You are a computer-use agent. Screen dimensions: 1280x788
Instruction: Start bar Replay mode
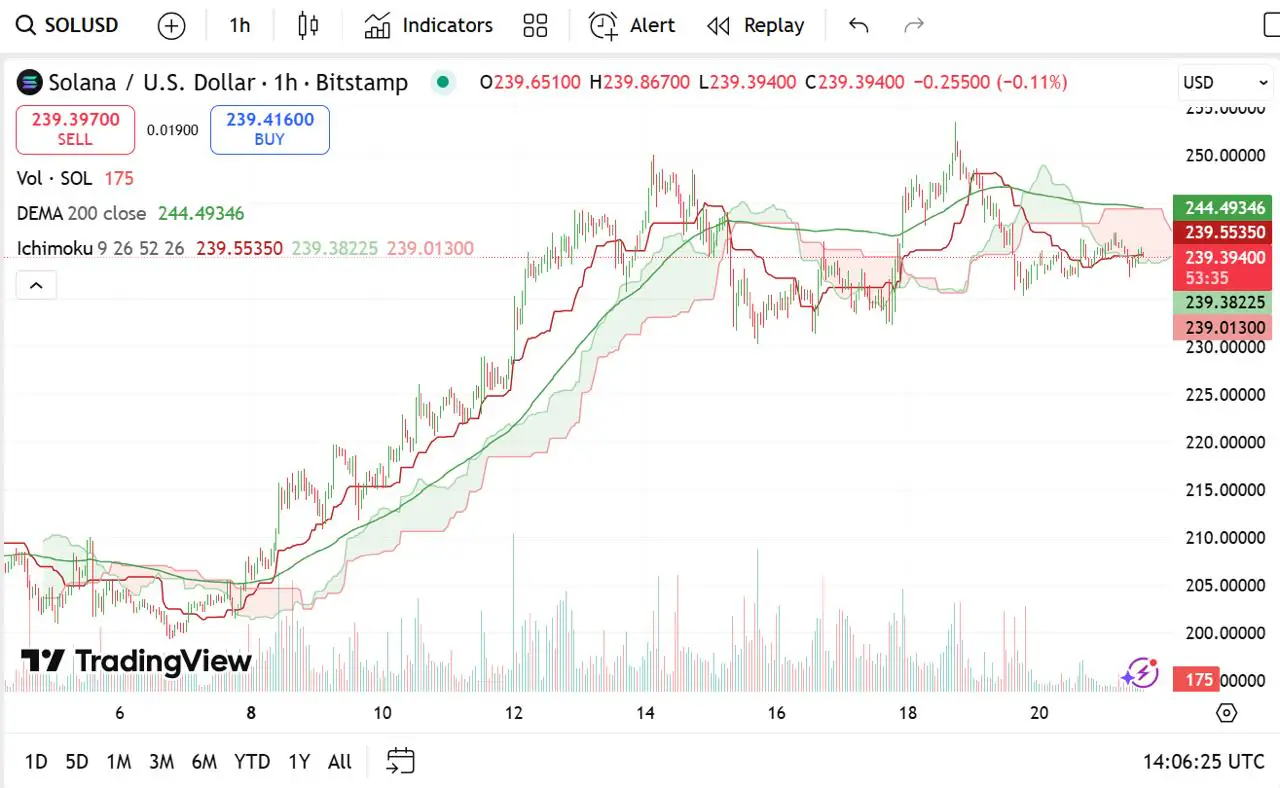click(755, 25)
